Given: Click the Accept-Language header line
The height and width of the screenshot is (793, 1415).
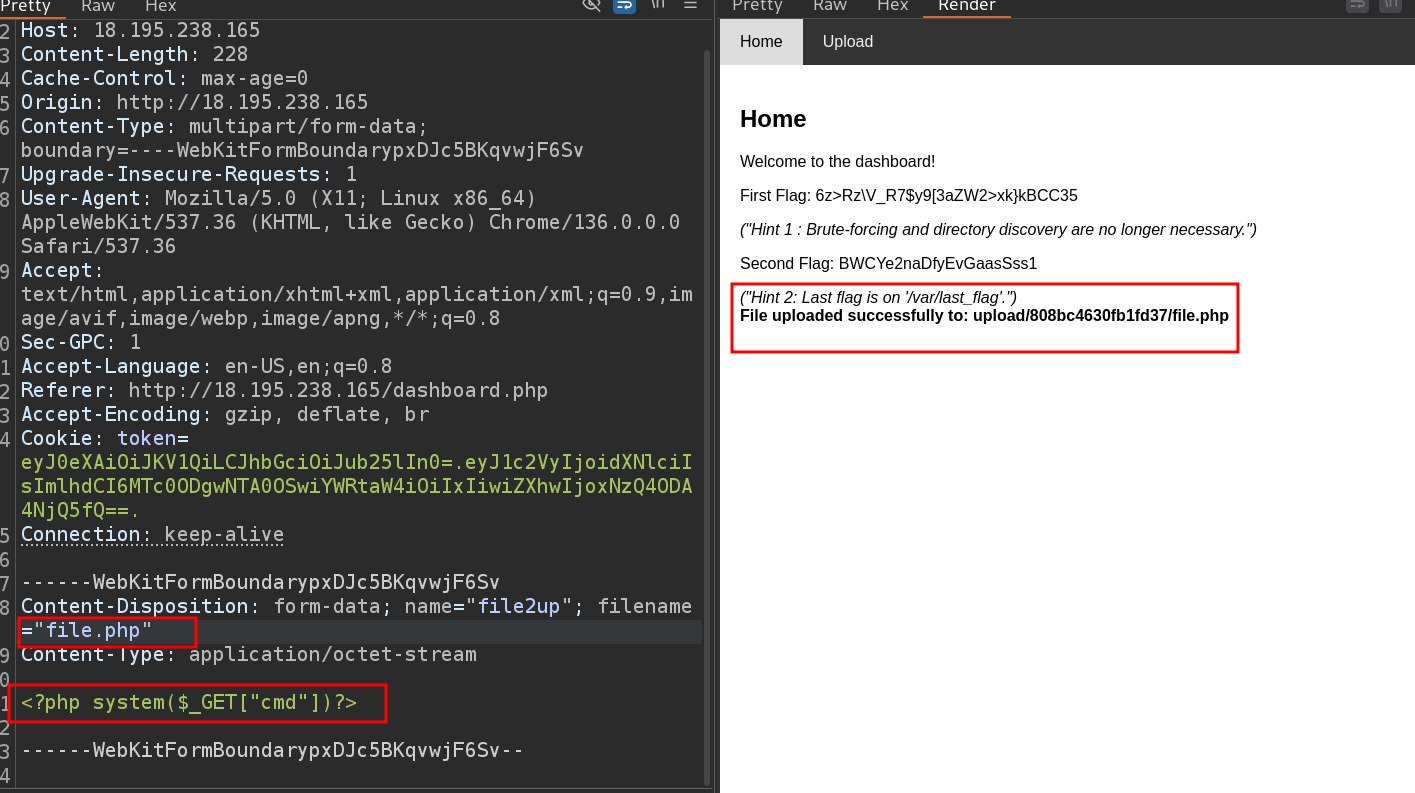Looking at the screenshot, I should [206, 366].
